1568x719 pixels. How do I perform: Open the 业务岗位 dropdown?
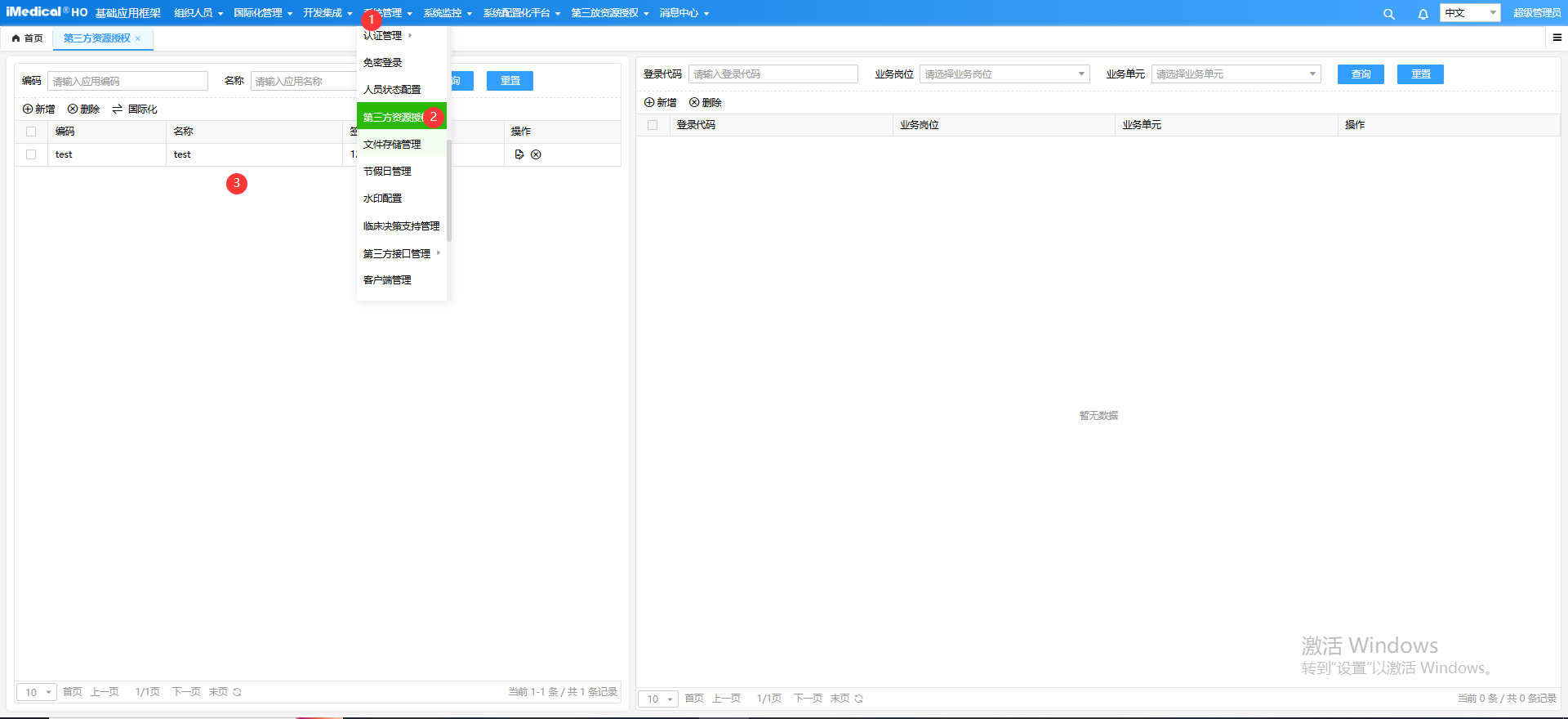(x=1004, y=74)
